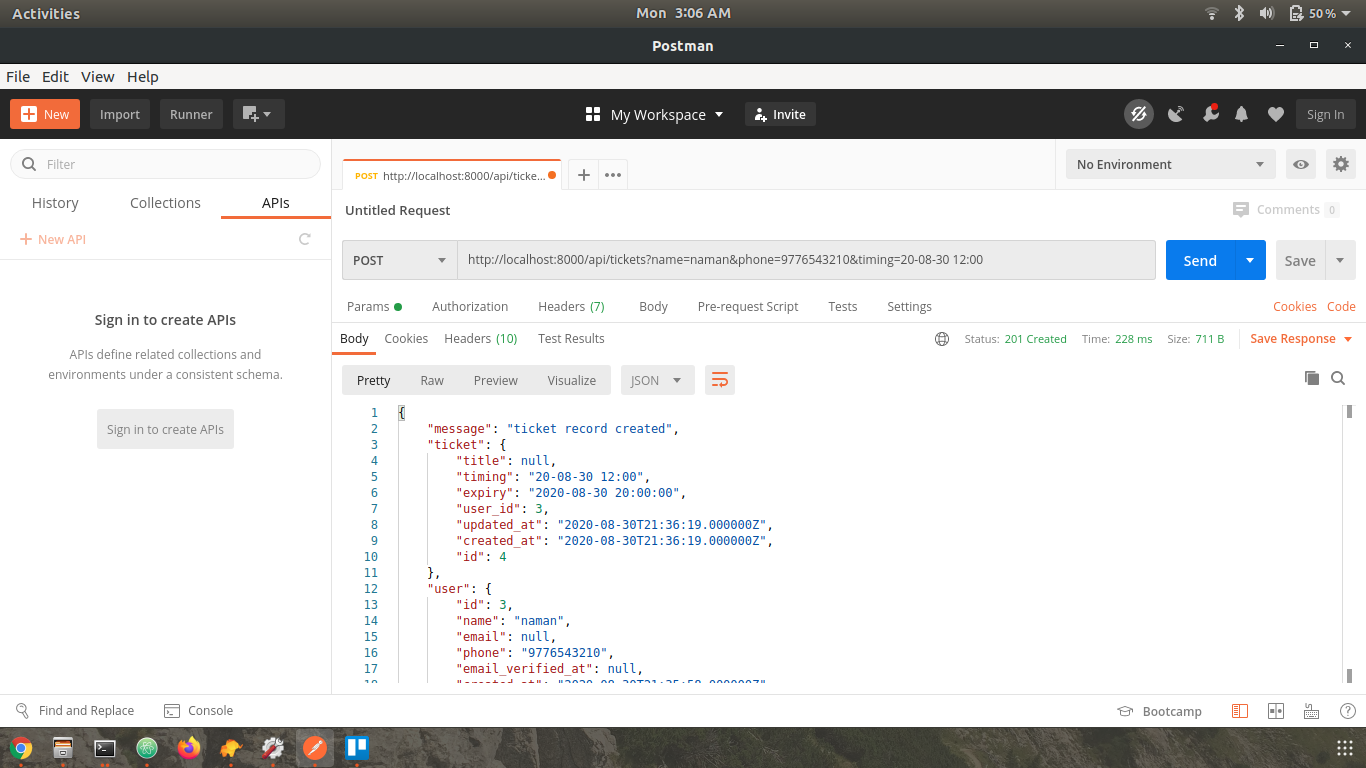Image resolution: width=1366 pixels, height=768 pixels.
Task: Open the JSON format dropdown
Action: pos(657,380)
